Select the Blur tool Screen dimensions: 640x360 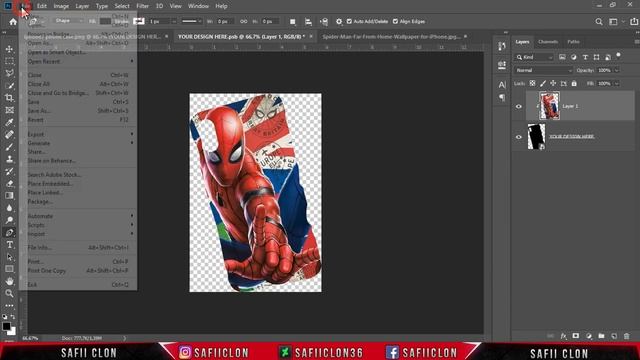click(9, 208)
